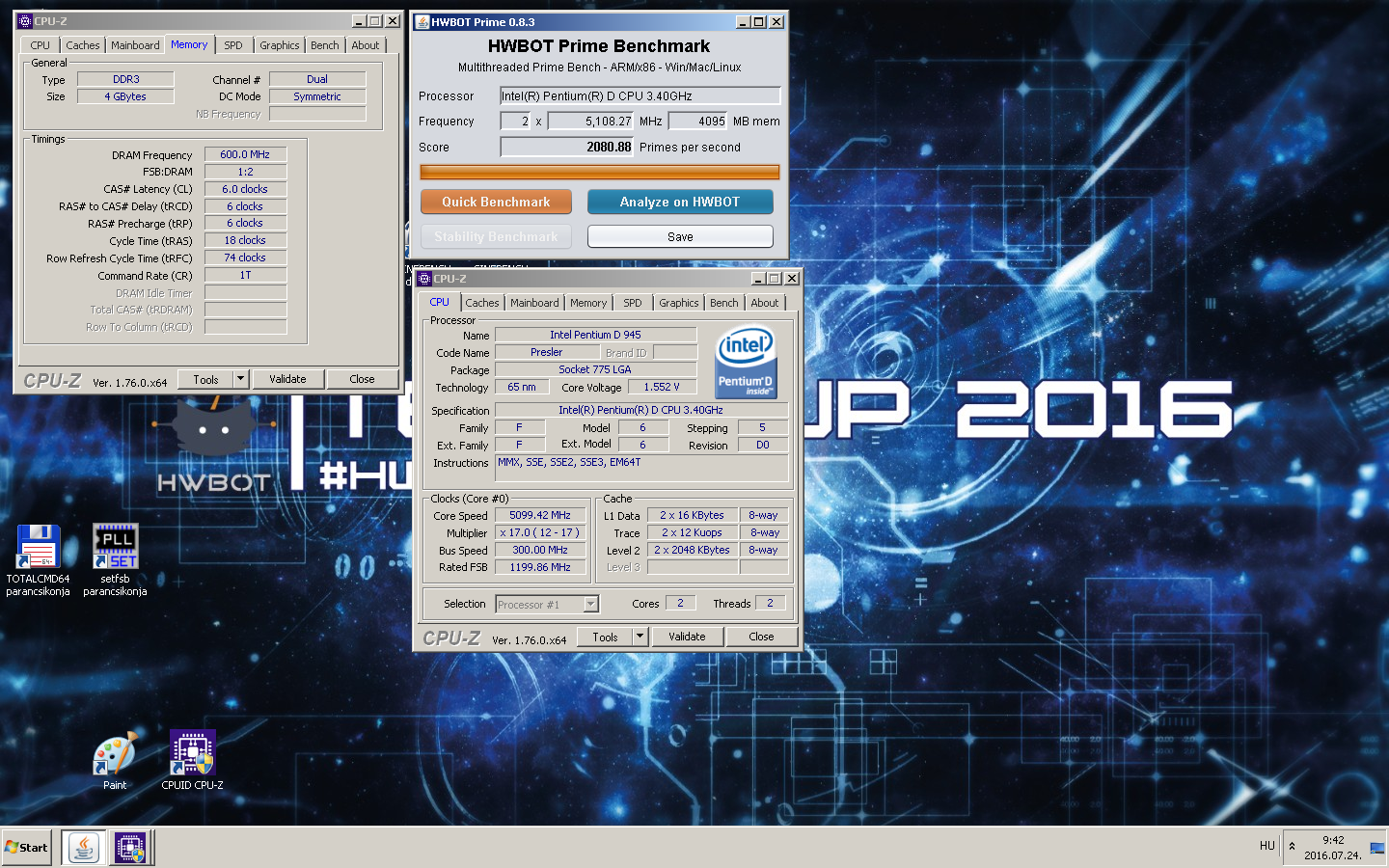Click Rated FSB value 1199.86 MHz

(540, 567)
